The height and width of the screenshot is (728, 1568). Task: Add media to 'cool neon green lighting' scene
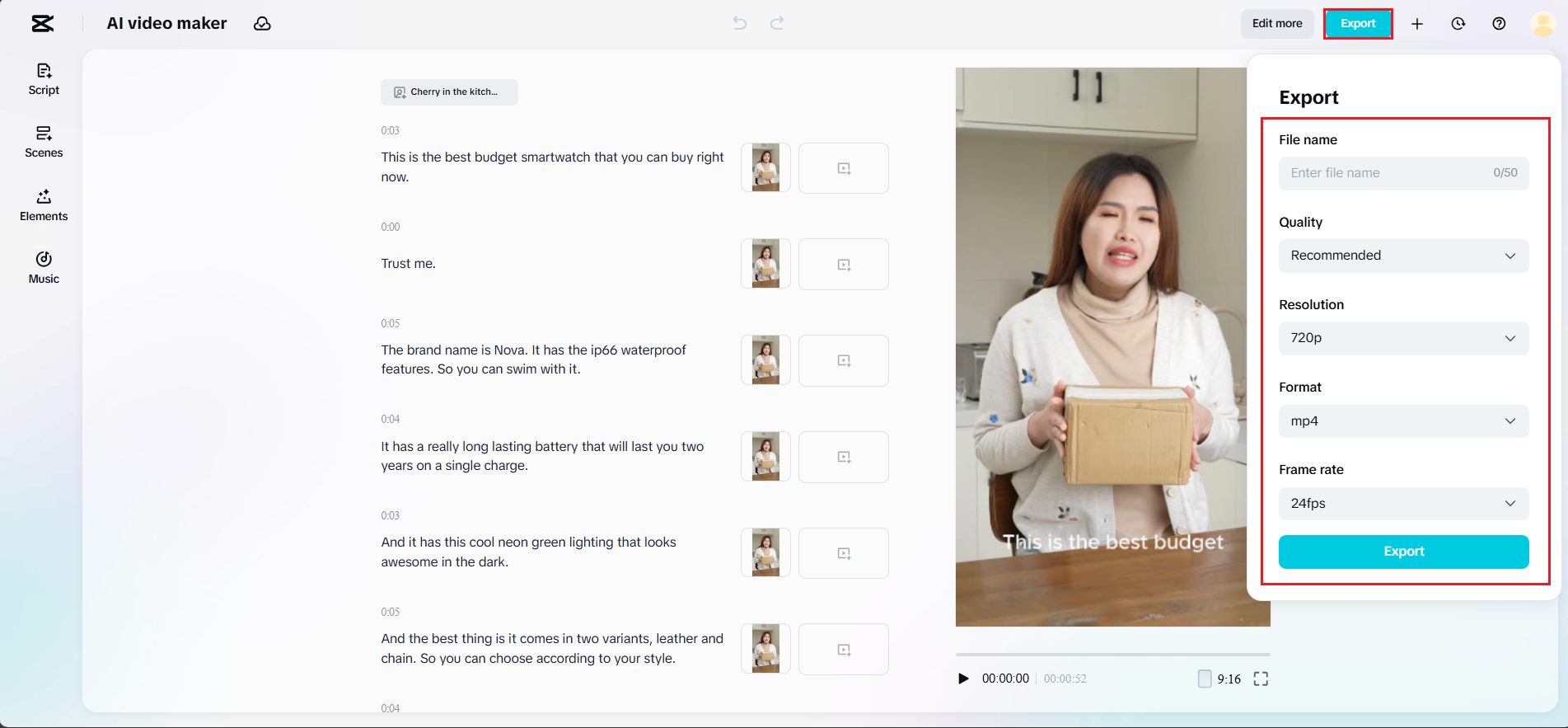coord(844,552)
